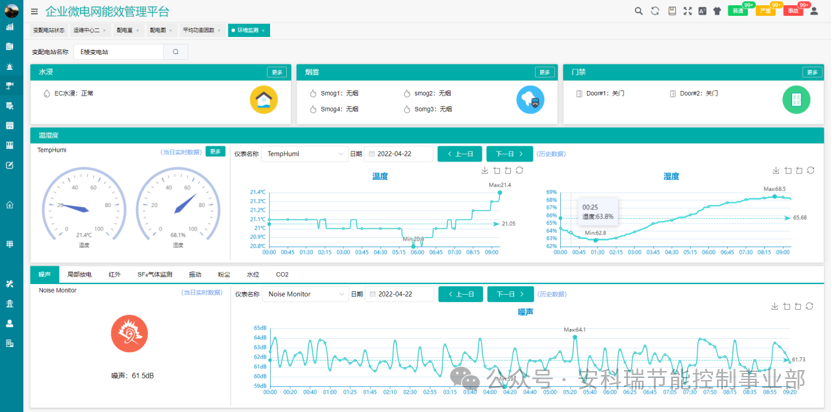Click 上一日 button in 温湿度 panel
The image size is (832, 412).
pos(461,154)
